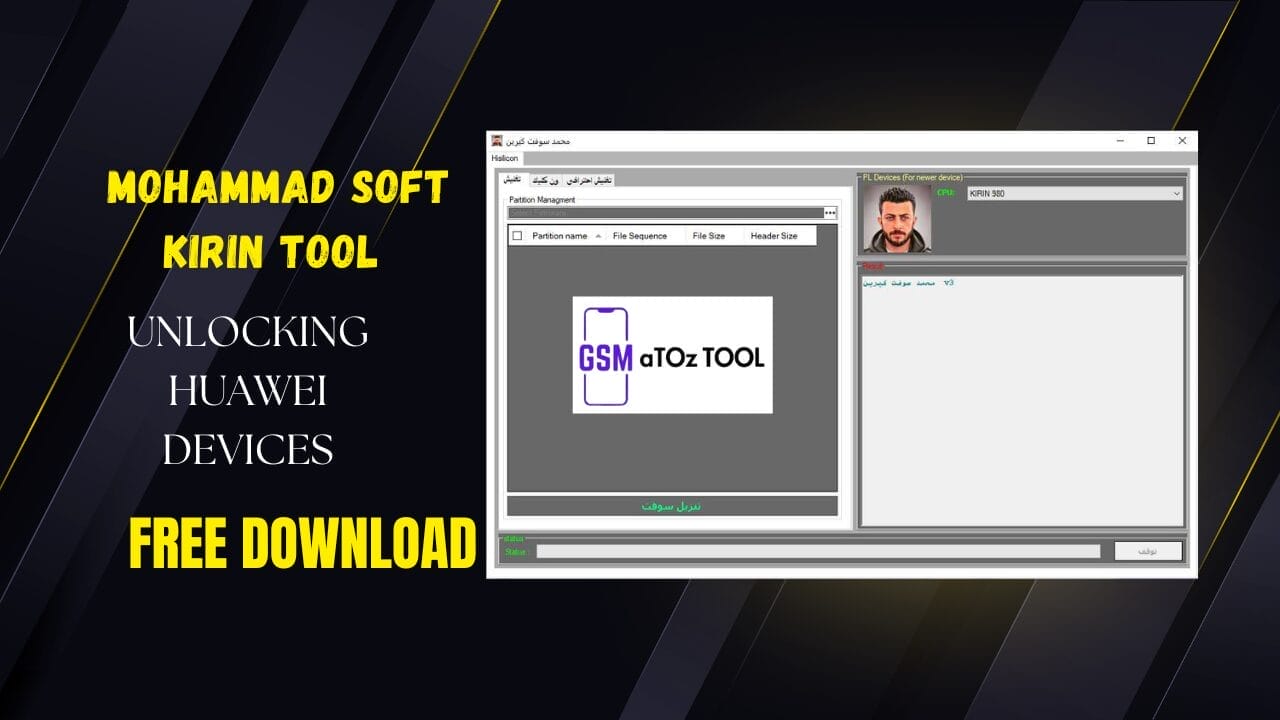The image size is (1280, 720).
Task: Close the Kirin tool window
Action: (1182, 141)
